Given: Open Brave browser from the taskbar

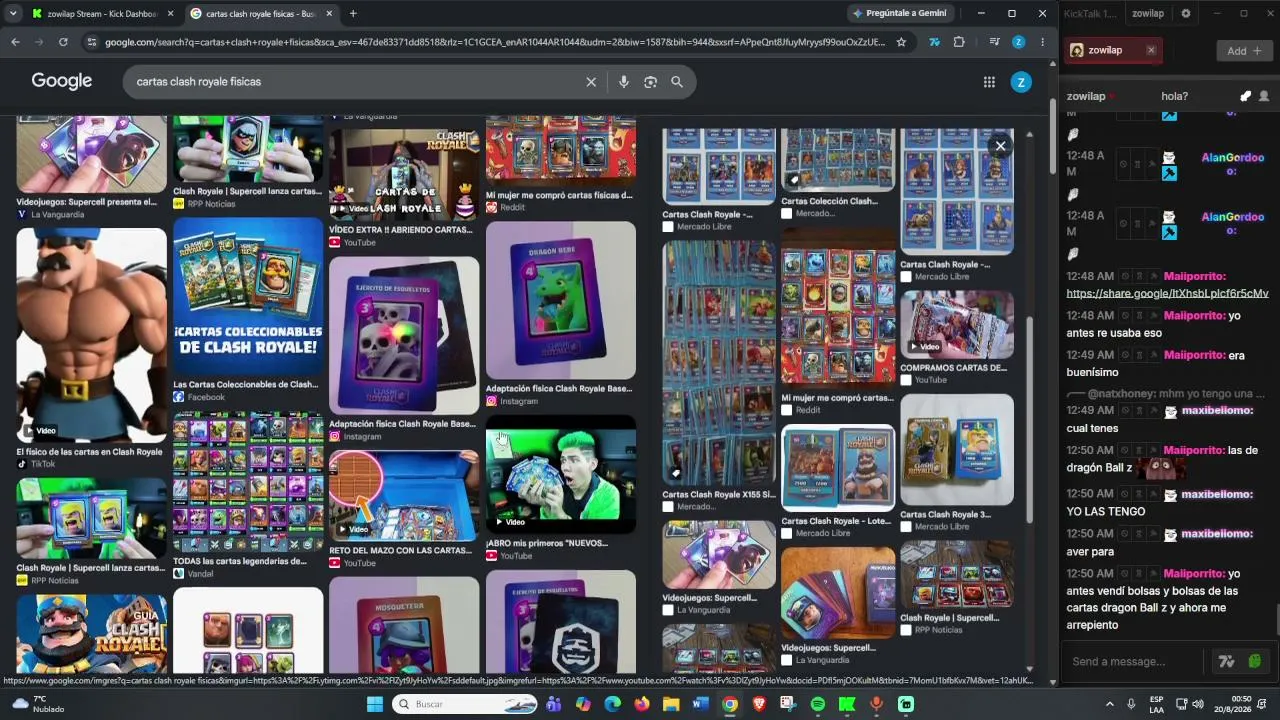Looking at the screenshot, I should pos(759,704).
